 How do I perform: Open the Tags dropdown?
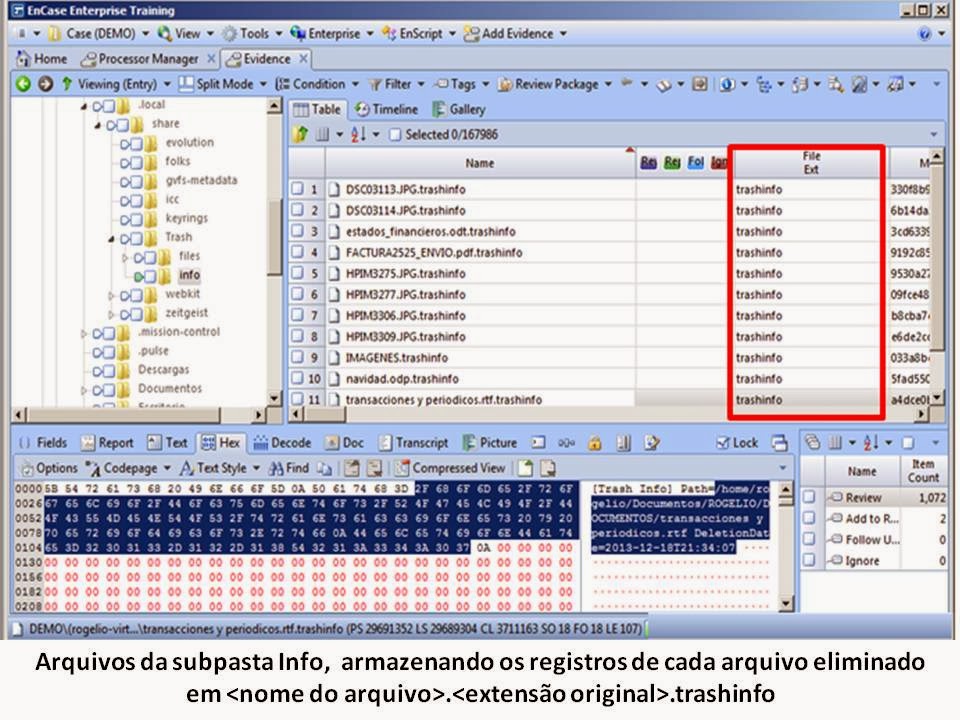tap(462, 84)
